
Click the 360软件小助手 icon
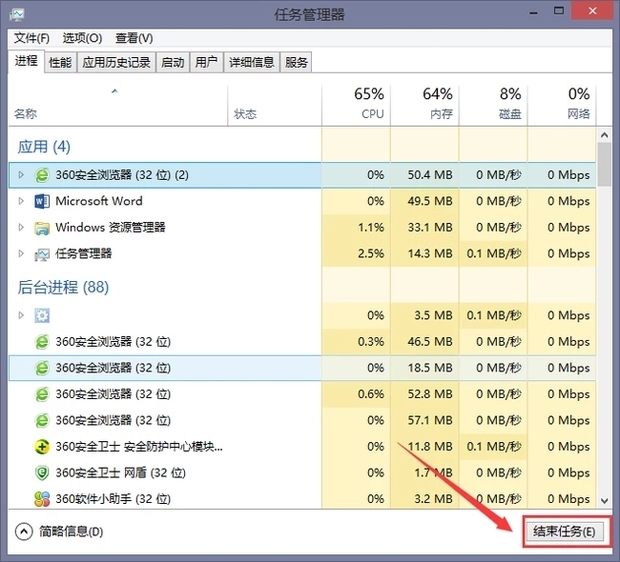tap(42, 499)
